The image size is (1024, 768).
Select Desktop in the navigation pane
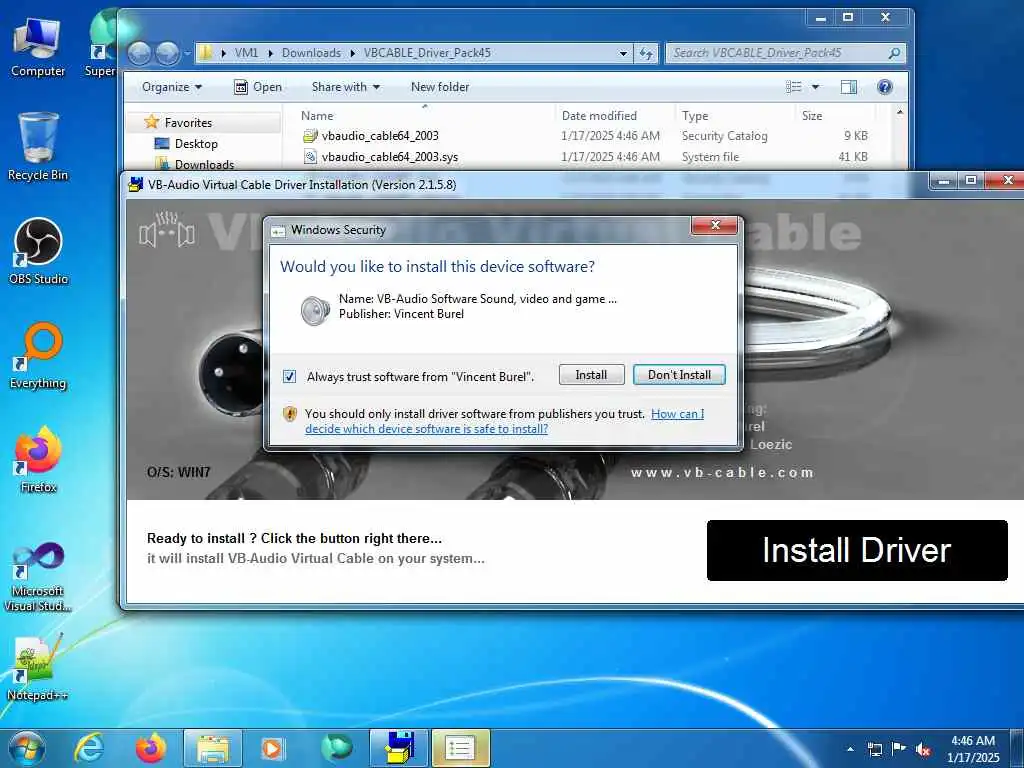coord(196,144)
